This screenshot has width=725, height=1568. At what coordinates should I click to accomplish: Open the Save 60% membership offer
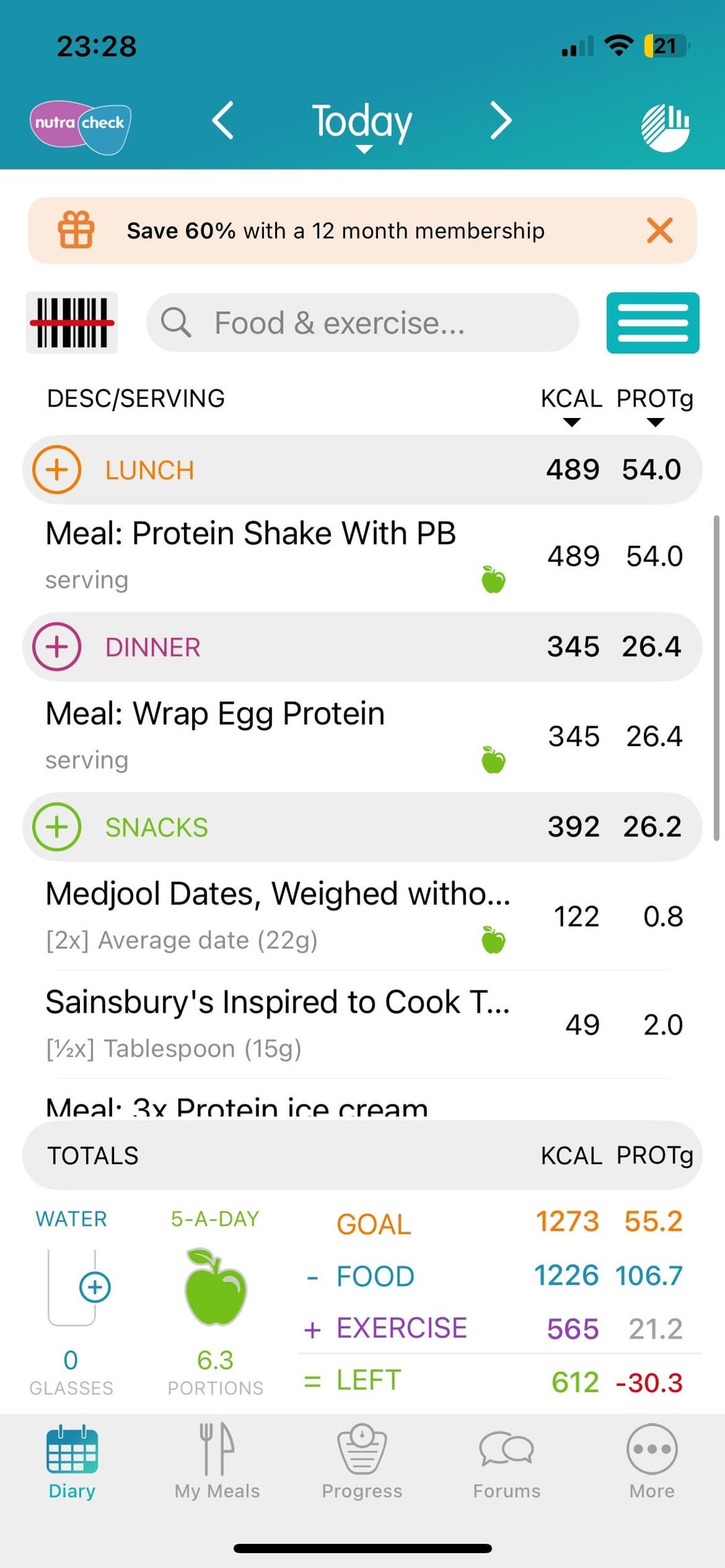pos(335,230)
